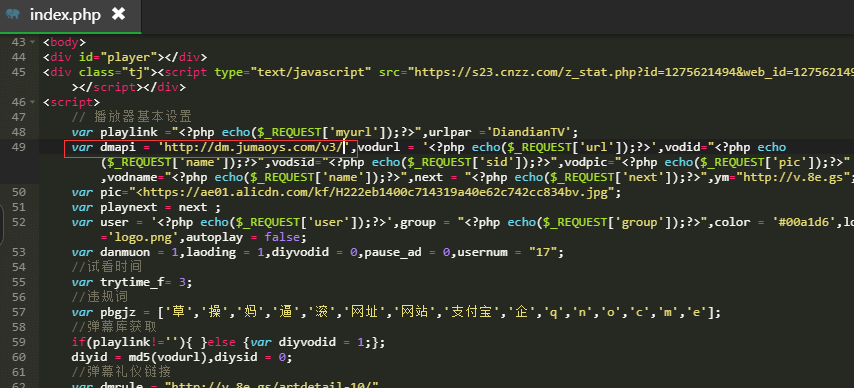Click the dmapi variable name

[118, 147]
